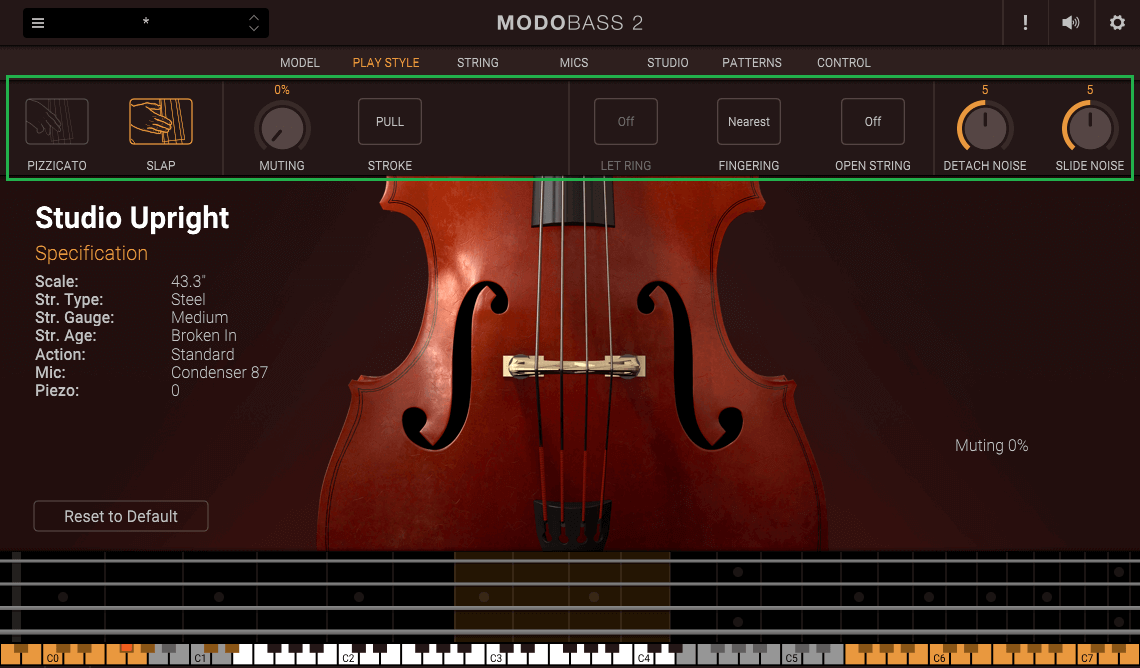Toggle the Let Ring Off button
The image size is (1140, 668).
(x=626, y=121)
